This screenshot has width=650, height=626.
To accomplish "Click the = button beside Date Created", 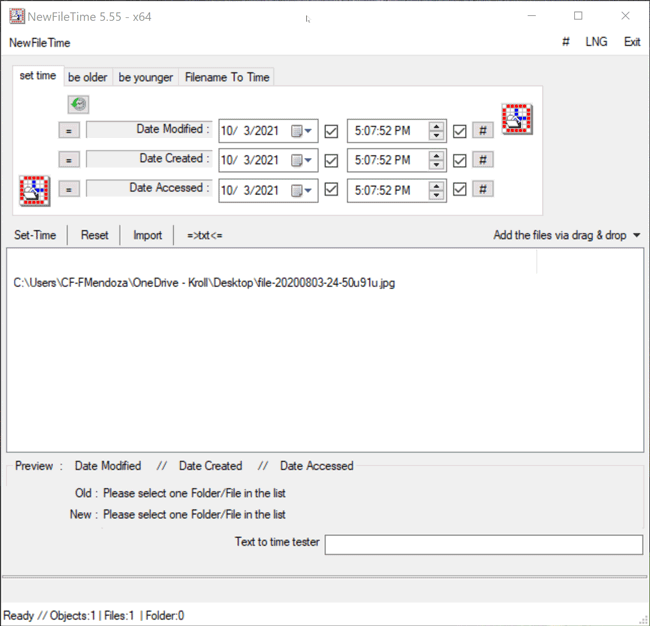I will (69, 160).
